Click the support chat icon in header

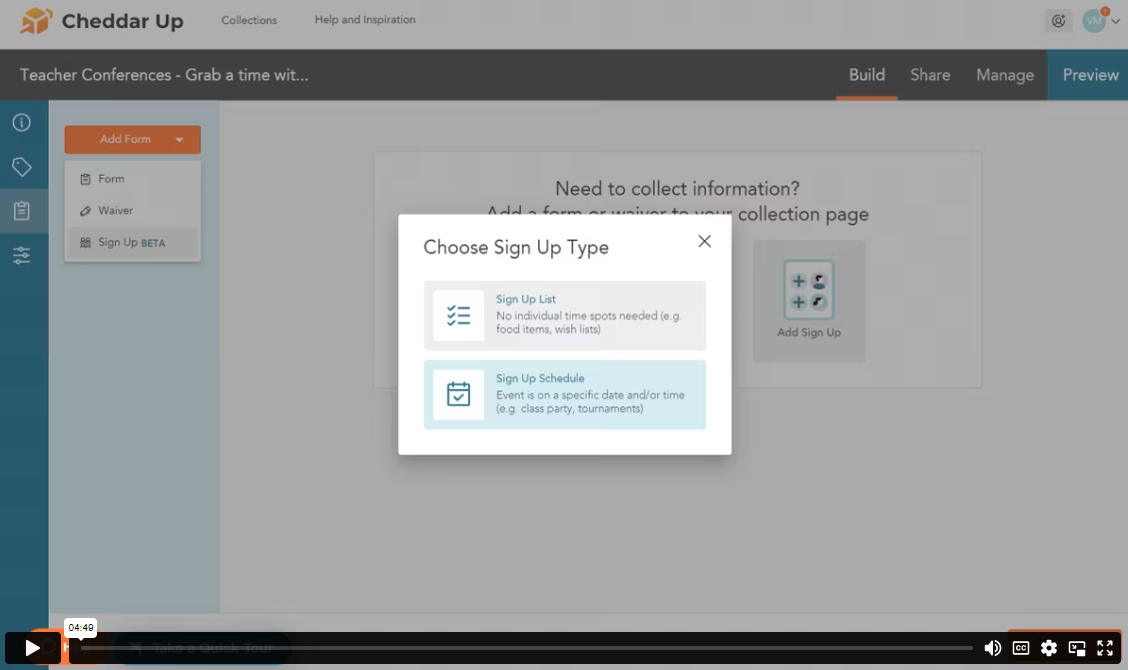point(1058,21)
